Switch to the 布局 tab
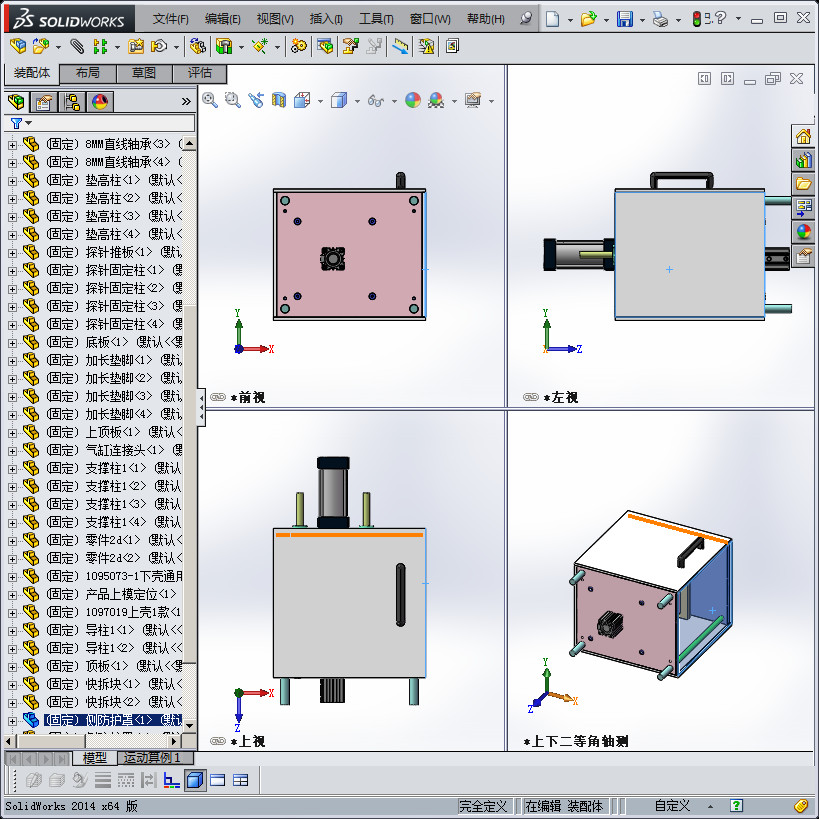 88,73
